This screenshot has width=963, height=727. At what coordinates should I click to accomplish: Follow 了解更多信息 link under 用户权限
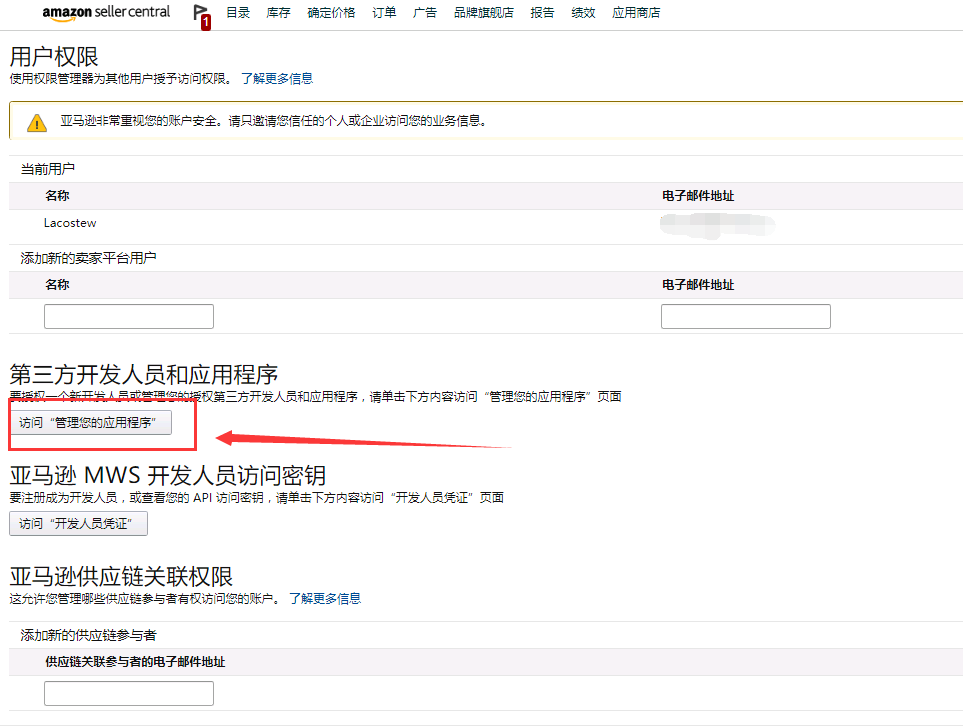(x=277, y=79)
